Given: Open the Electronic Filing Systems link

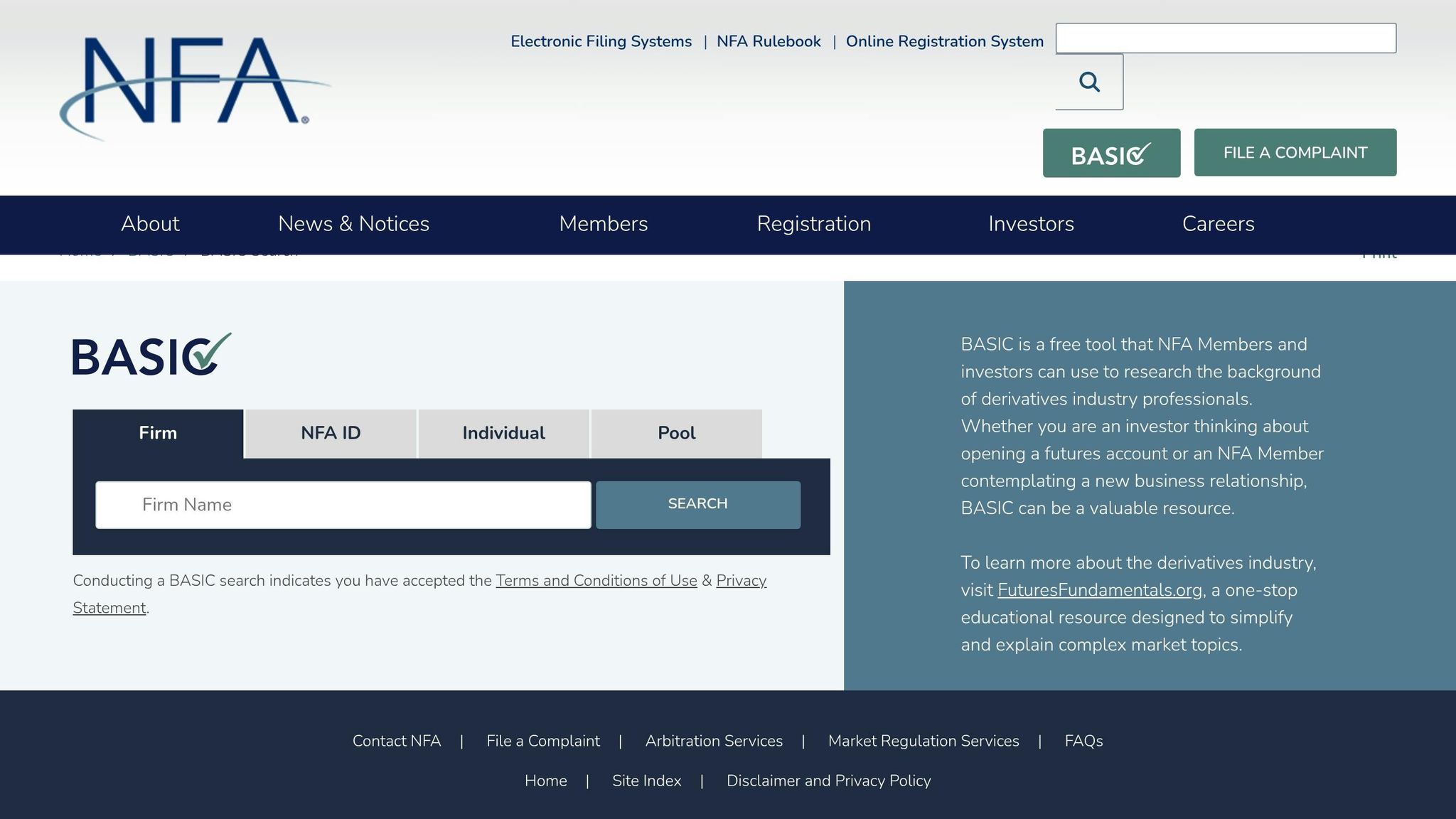Looking at the screenshot, I should click(x=601, y=41).
